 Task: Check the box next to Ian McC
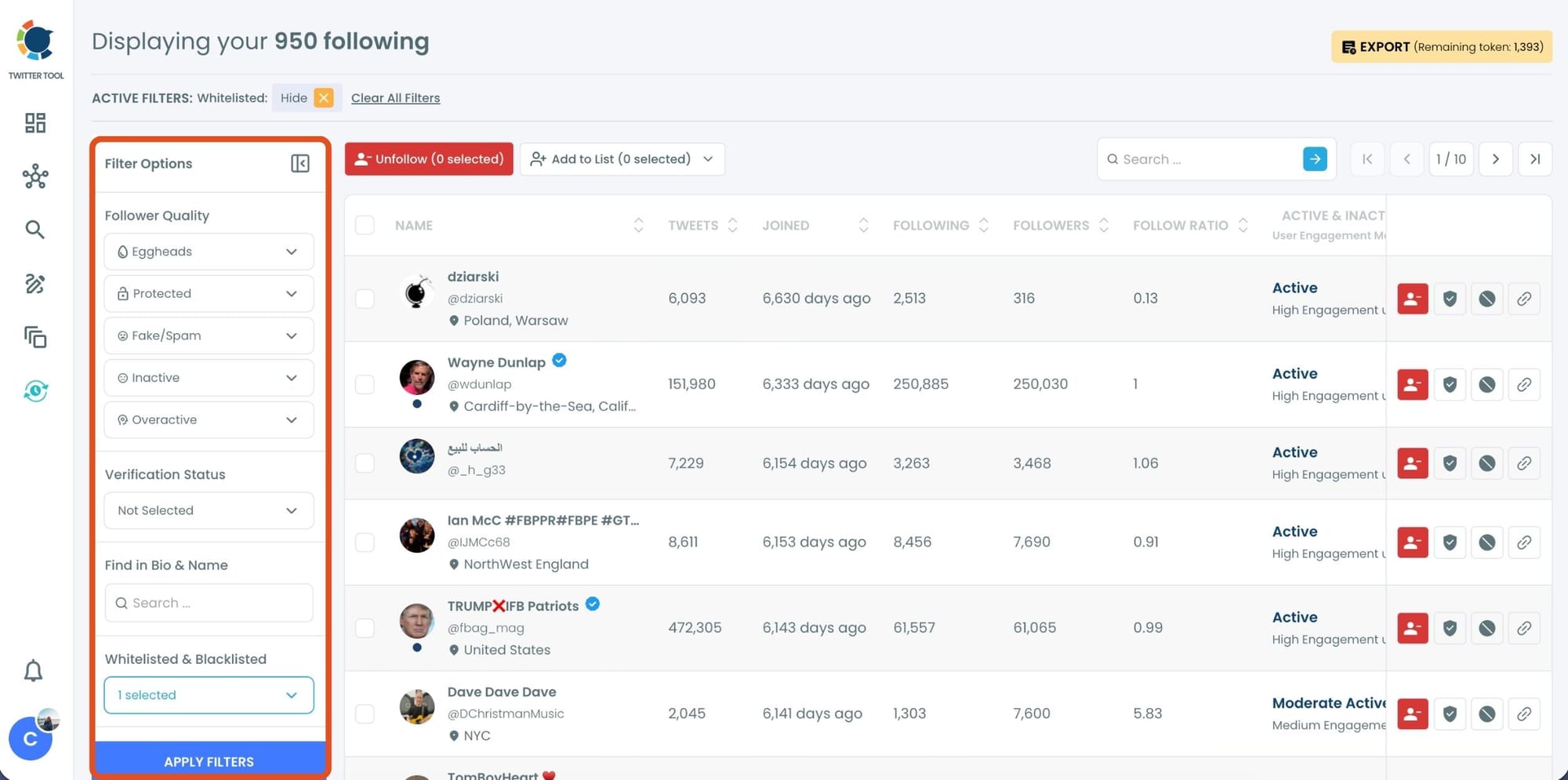(365, 542)
